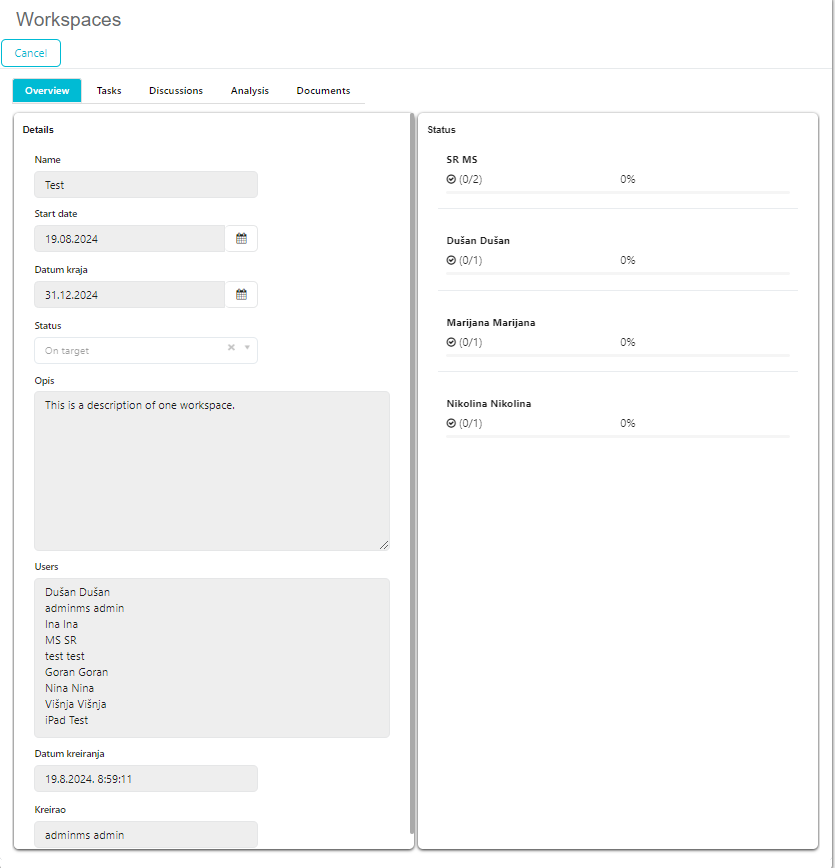The height and width of the screenshot is (868, 835).
Task: Open the Discussions tab
Action: point(176,91)
